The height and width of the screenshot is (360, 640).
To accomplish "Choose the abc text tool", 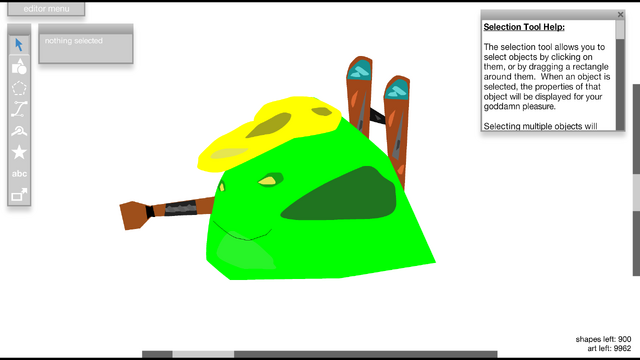I will point(19,174).
